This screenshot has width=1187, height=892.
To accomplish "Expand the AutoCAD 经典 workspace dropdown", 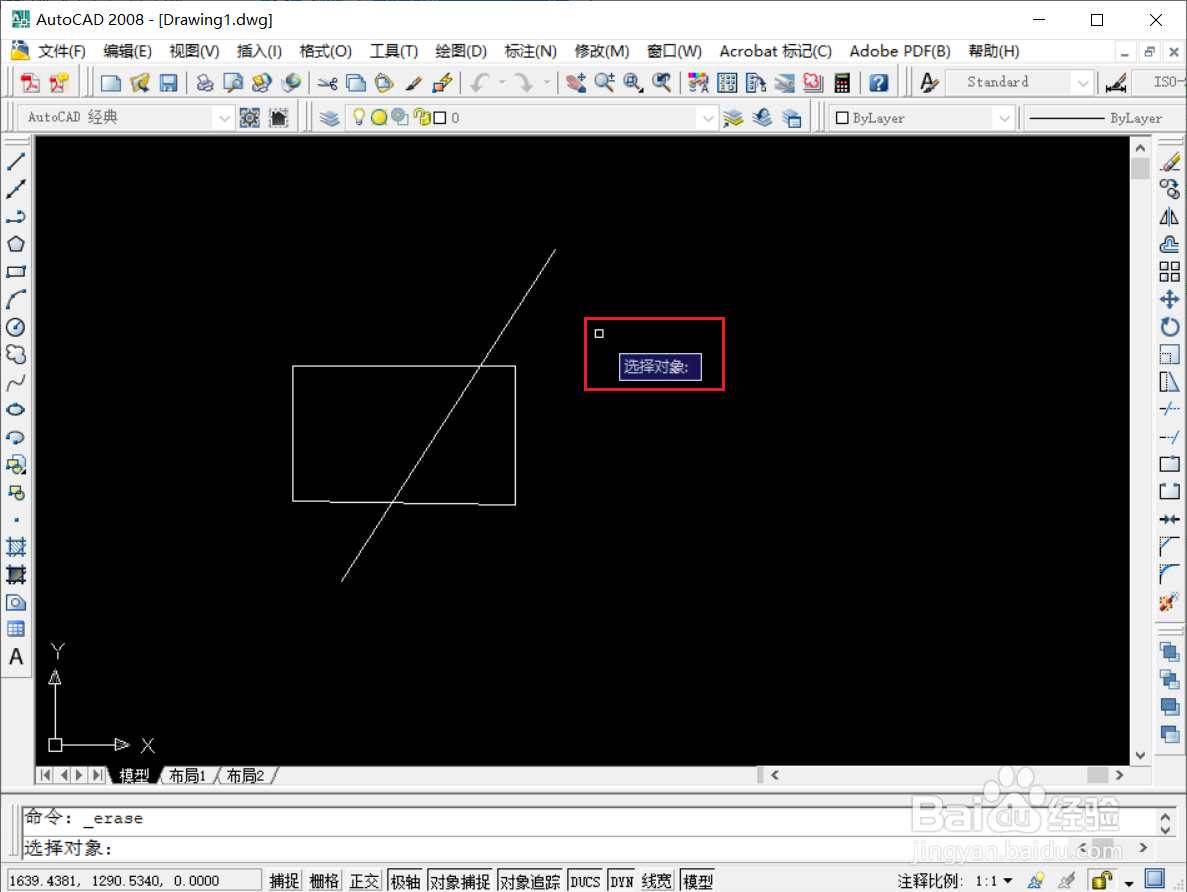I will (223, 118).
